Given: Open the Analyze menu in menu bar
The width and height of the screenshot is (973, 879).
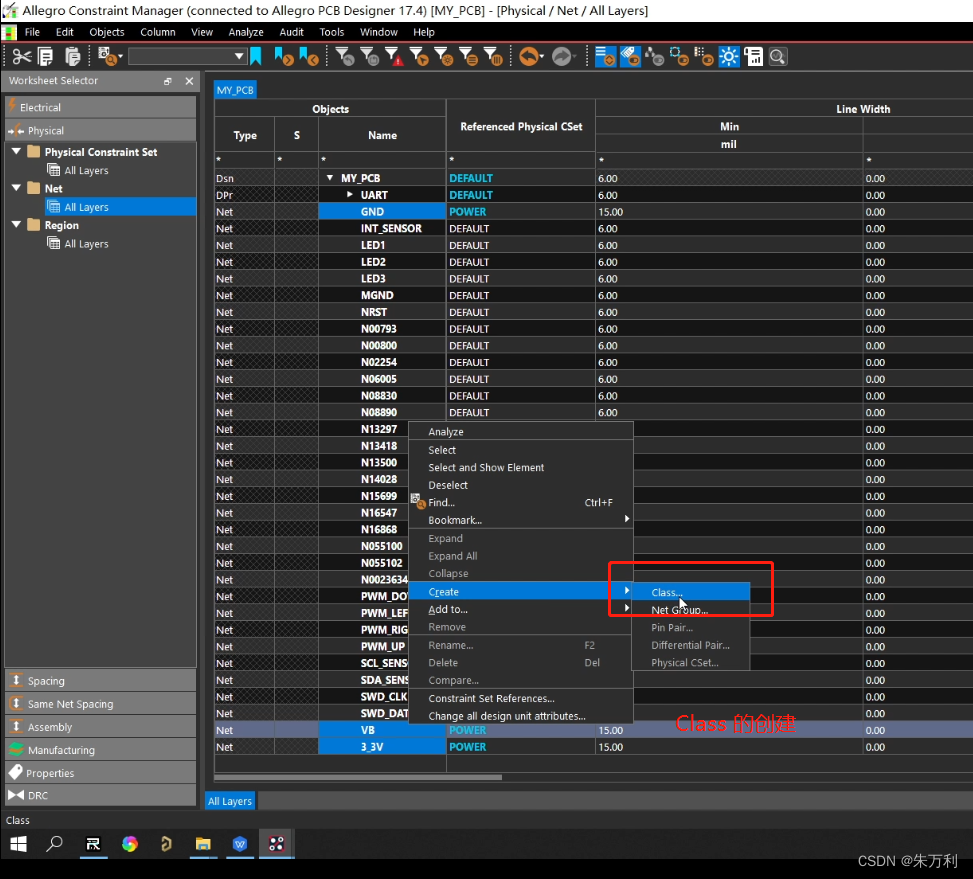Looking at the screenshot, I should 246,32.
